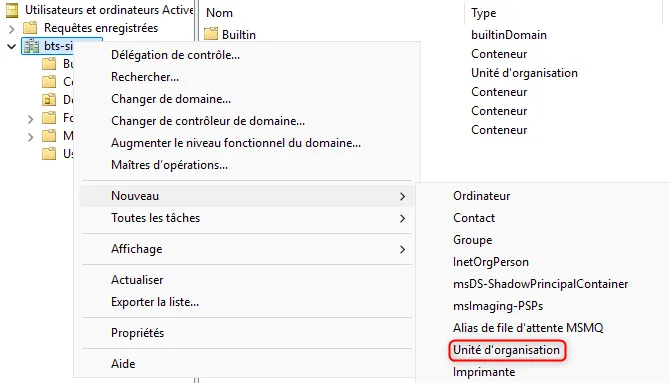Click the Requêtes enregistrées folder icon
The height and width of the screenshot is (383, 669).
pyautogui.click(x=30, y=28)
